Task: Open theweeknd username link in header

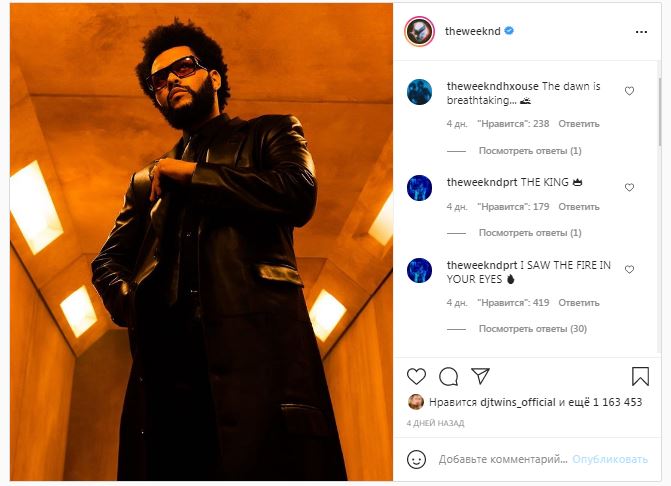Action: (x=472, y=32)
